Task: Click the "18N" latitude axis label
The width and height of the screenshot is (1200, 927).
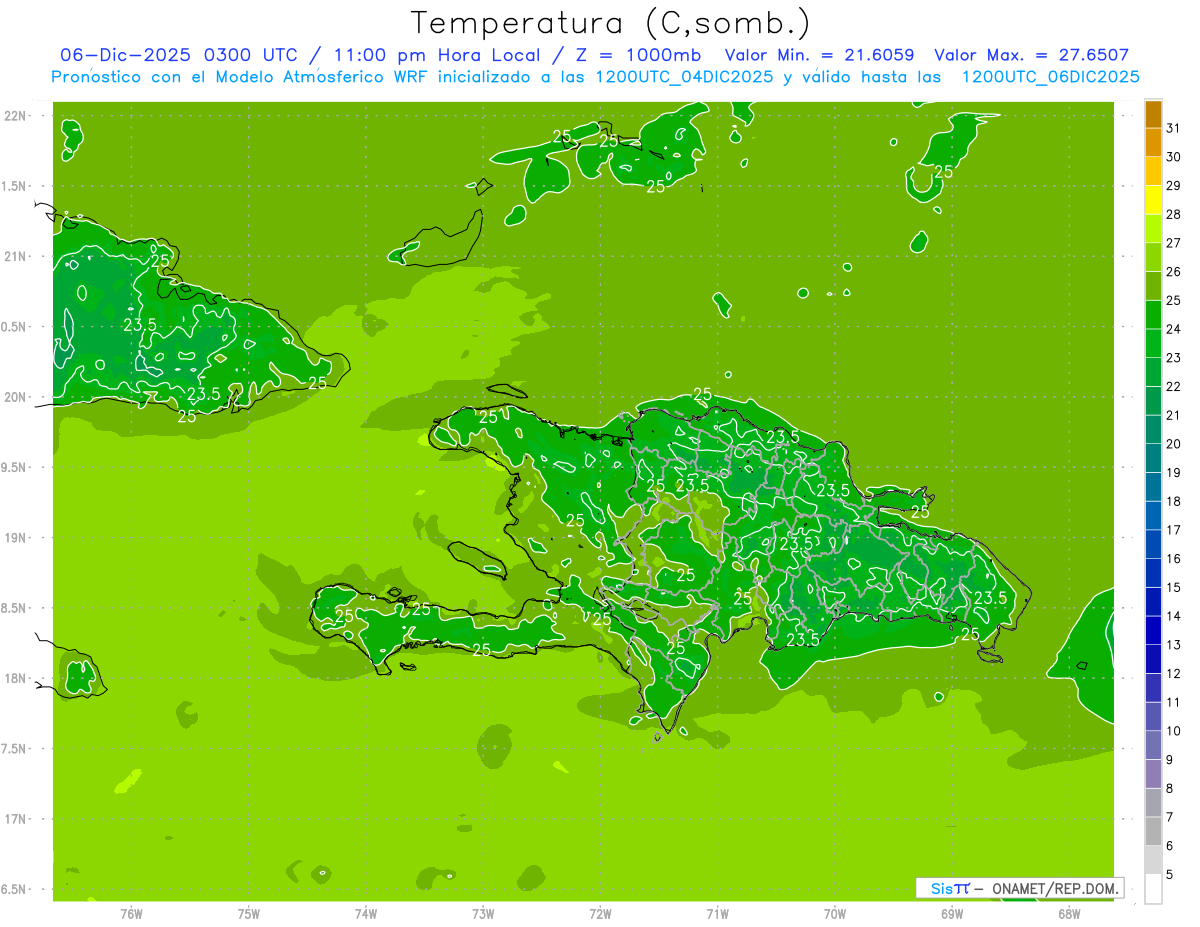Action: click(x=15, y=678)
